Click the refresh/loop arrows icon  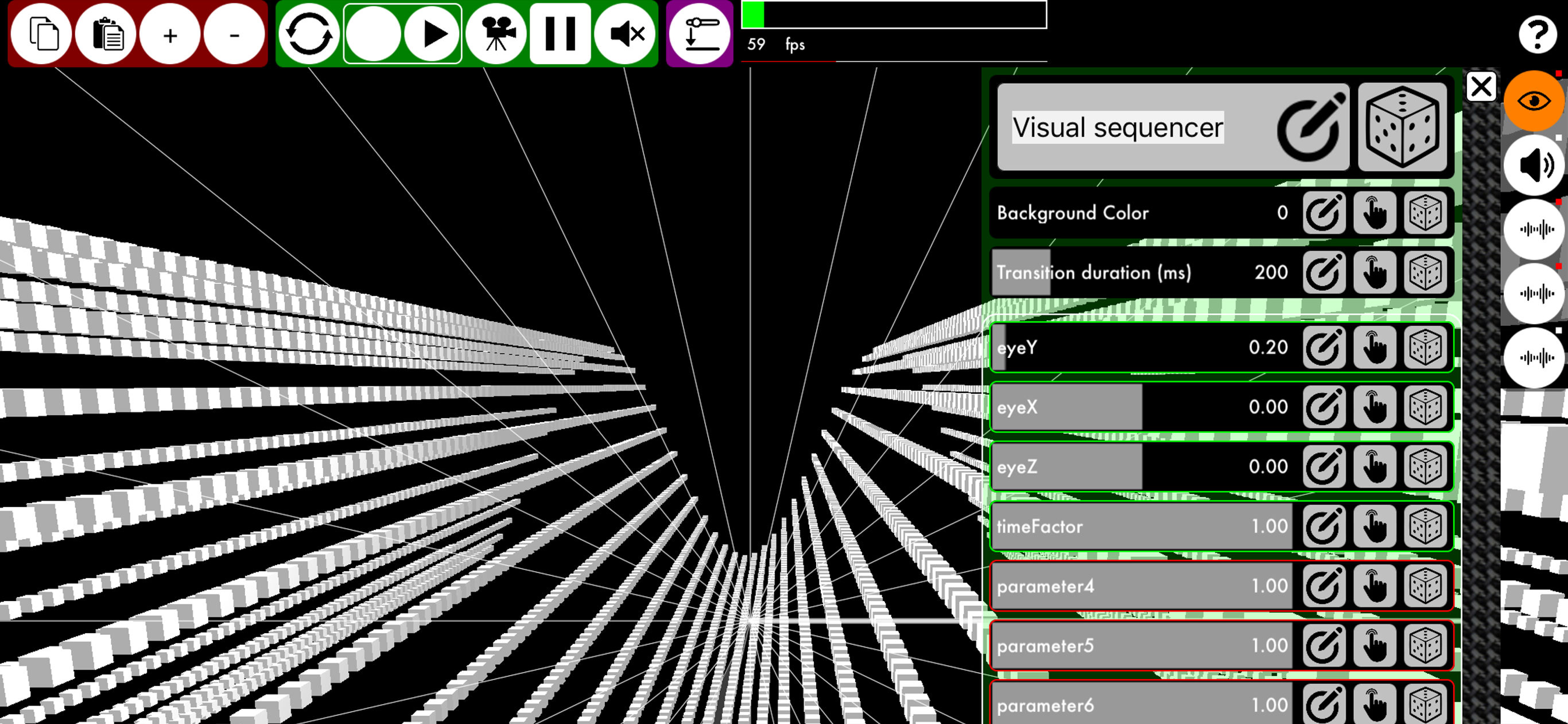[309, 34]
